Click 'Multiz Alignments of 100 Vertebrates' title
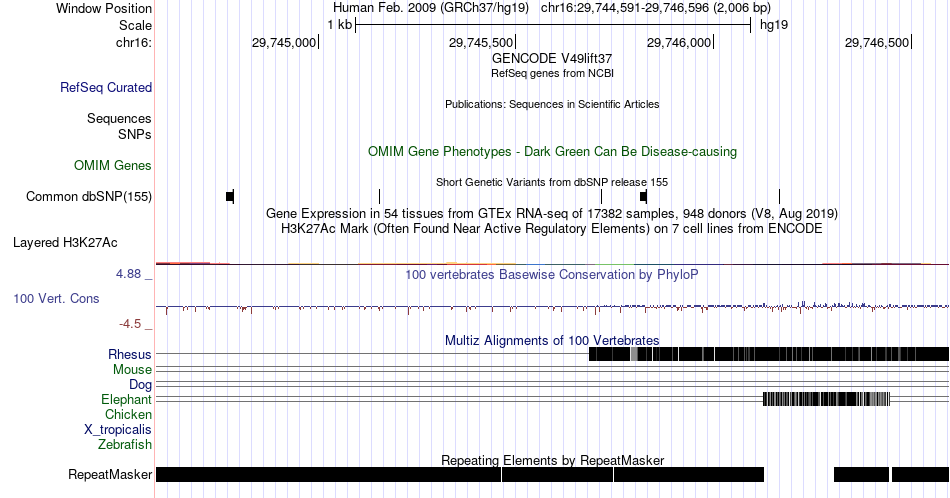The height and width of the screenshot is (498, 950). tap(552, 340)
